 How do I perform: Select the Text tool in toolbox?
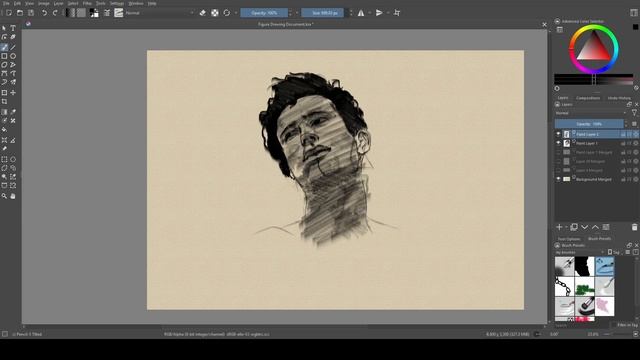click(13, 28)
